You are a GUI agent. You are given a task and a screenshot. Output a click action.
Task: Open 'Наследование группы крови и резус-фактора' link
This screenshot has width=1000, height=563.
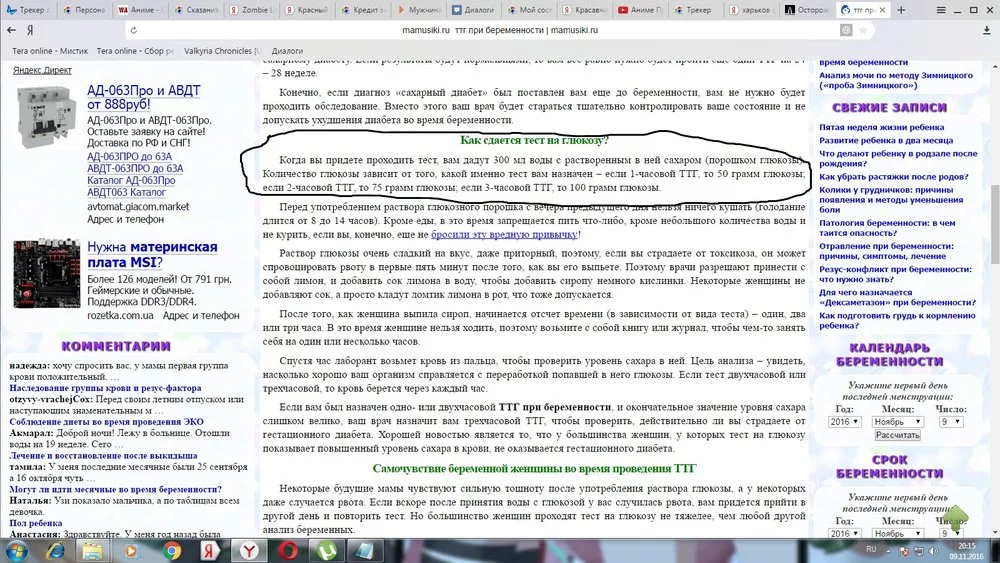click(x=105, y=388)
